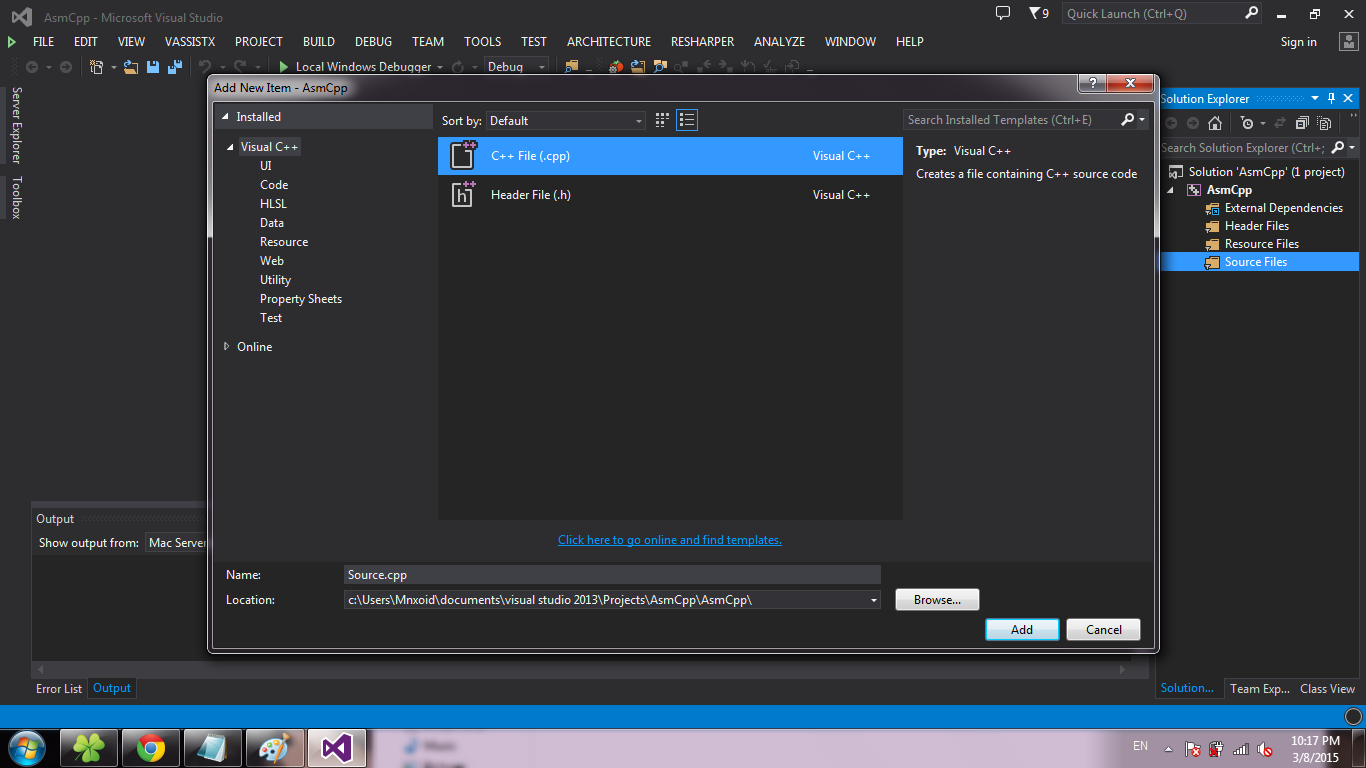Open the Server Explorer side tab
The height and width of the screenshot is (768, 1366).
click(x=16, y=125)
